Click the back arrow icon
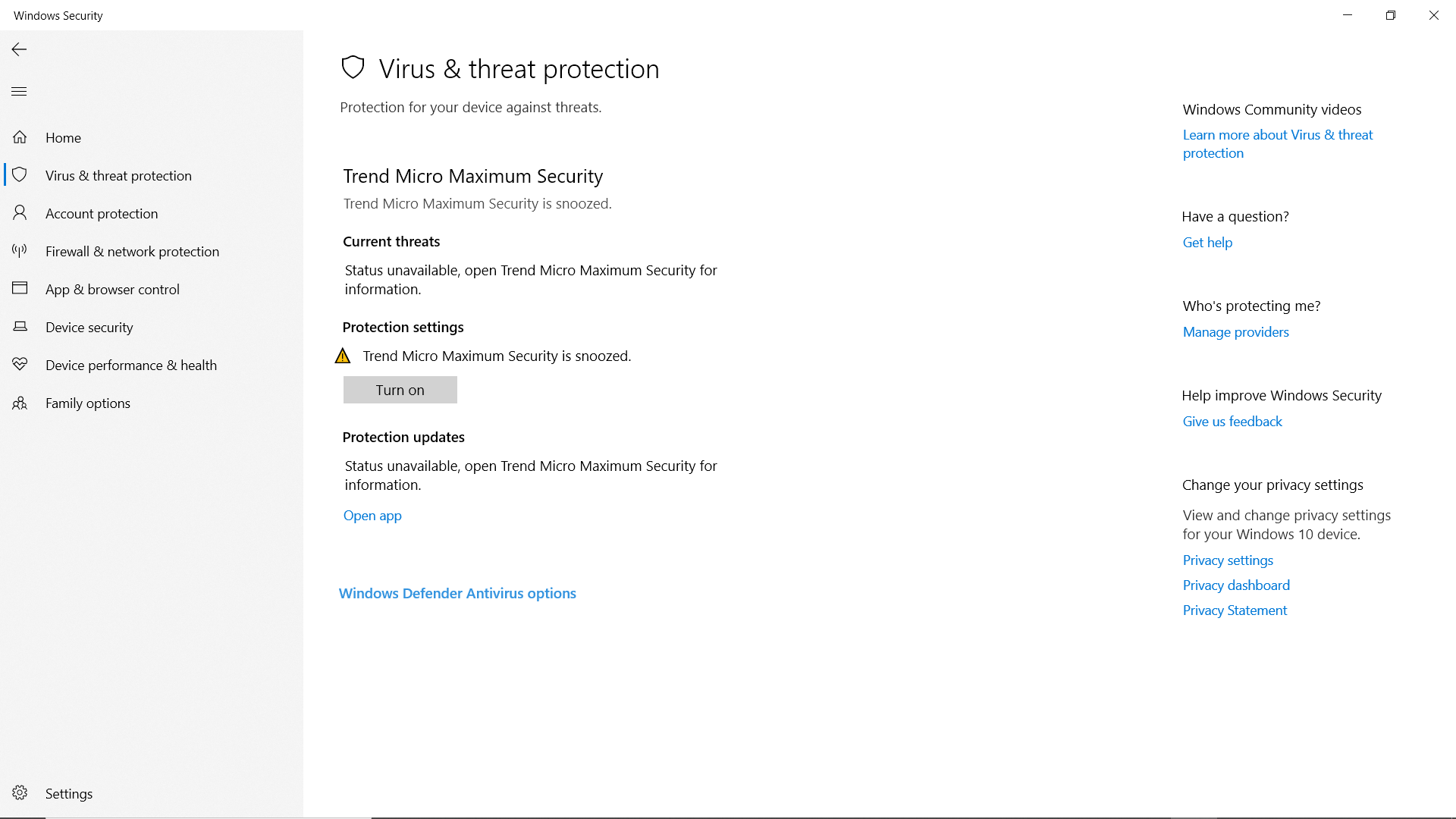Viewport: 1456px width, 819px height. click(x=18, y=49)
